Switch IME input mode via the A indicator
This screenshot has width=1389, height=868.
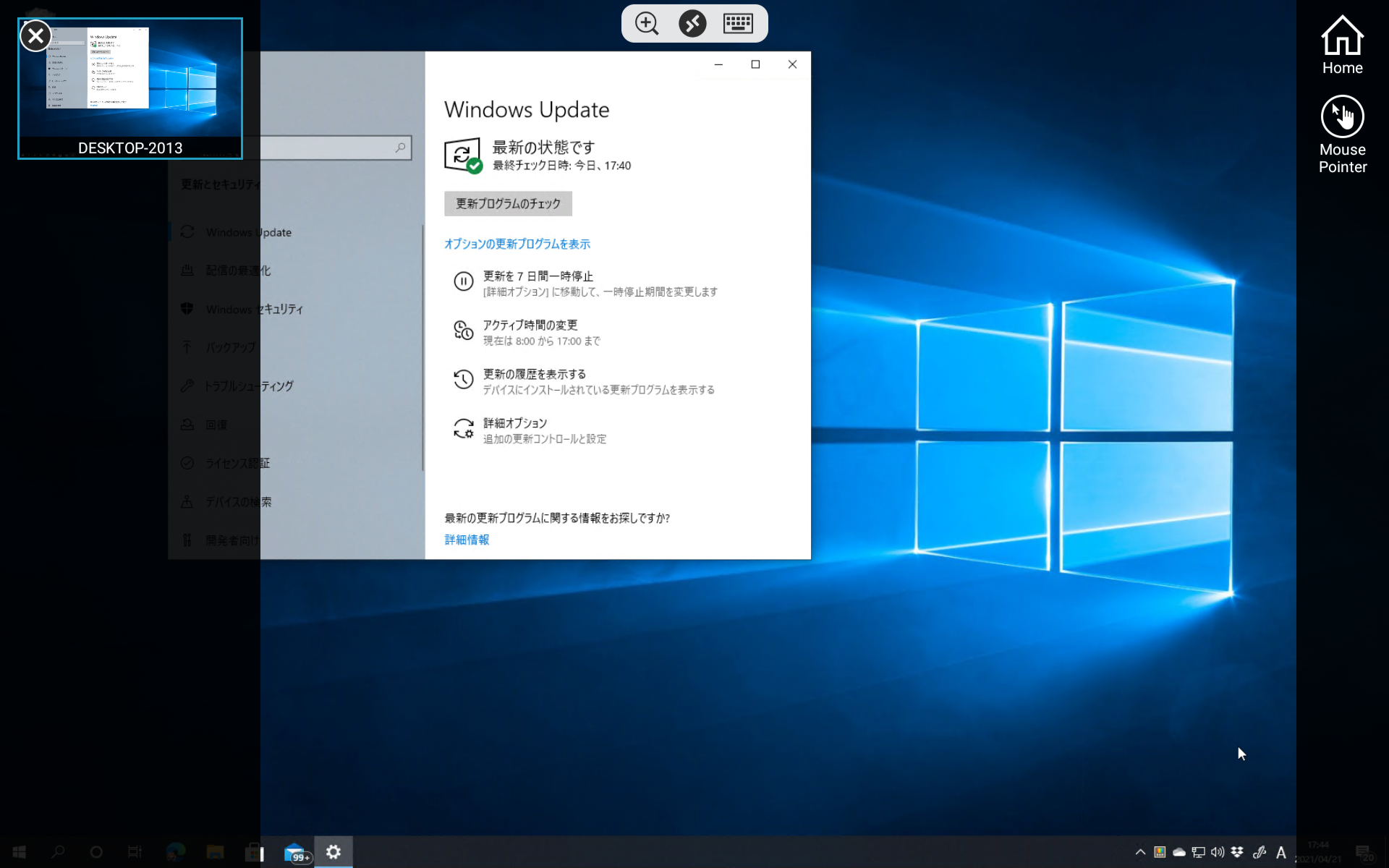pos(1281,852)
